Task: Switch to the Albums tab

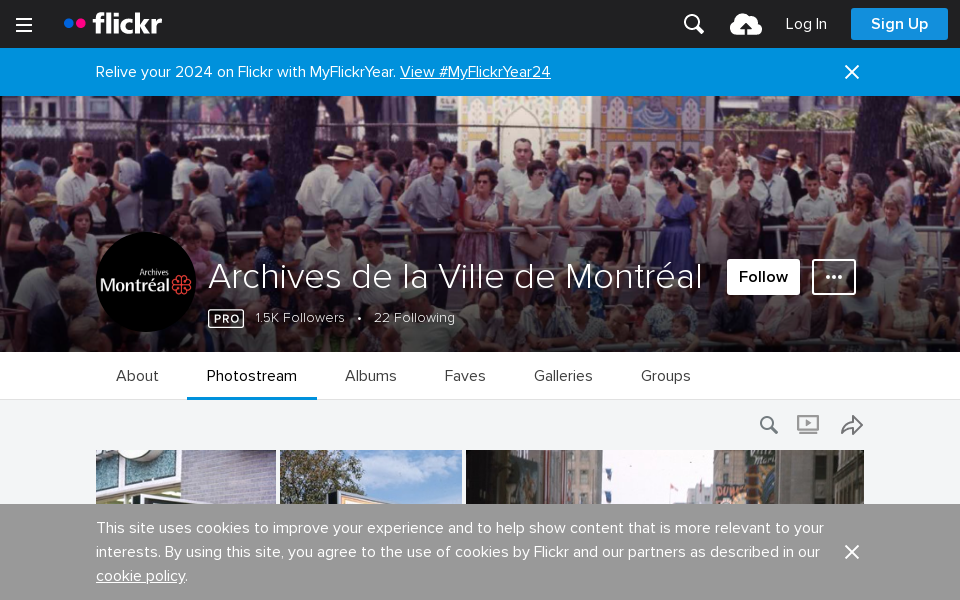Action: click(370, 376)
